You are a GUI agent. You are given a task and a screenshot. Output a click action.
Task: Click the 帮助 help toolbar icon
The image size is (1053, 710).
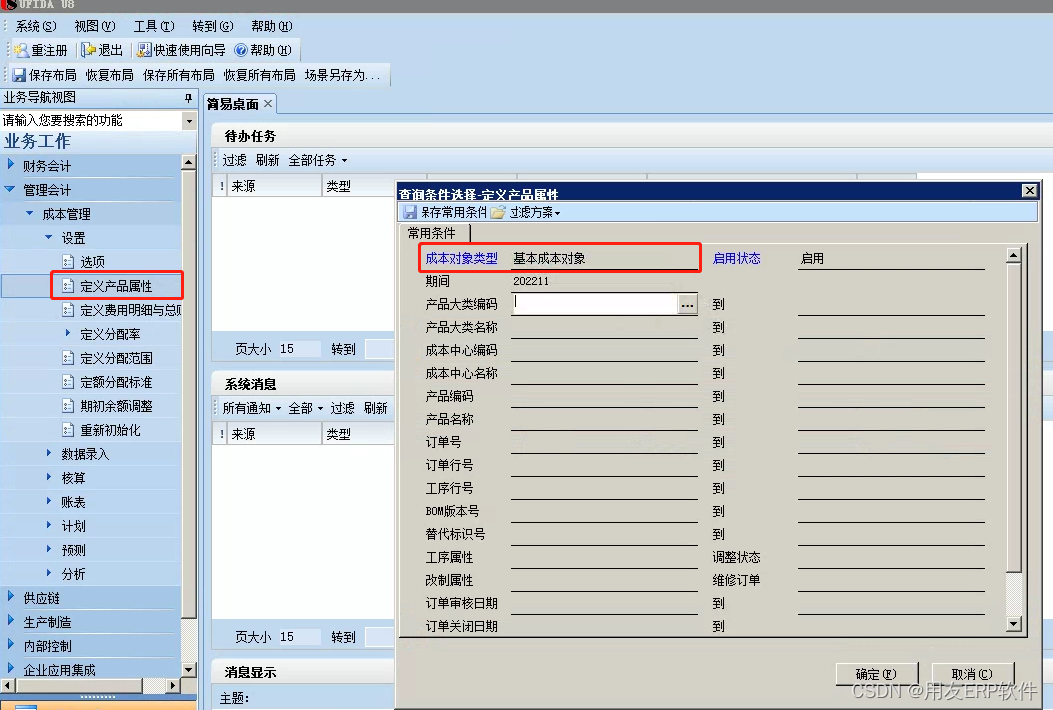coord(241,50)
